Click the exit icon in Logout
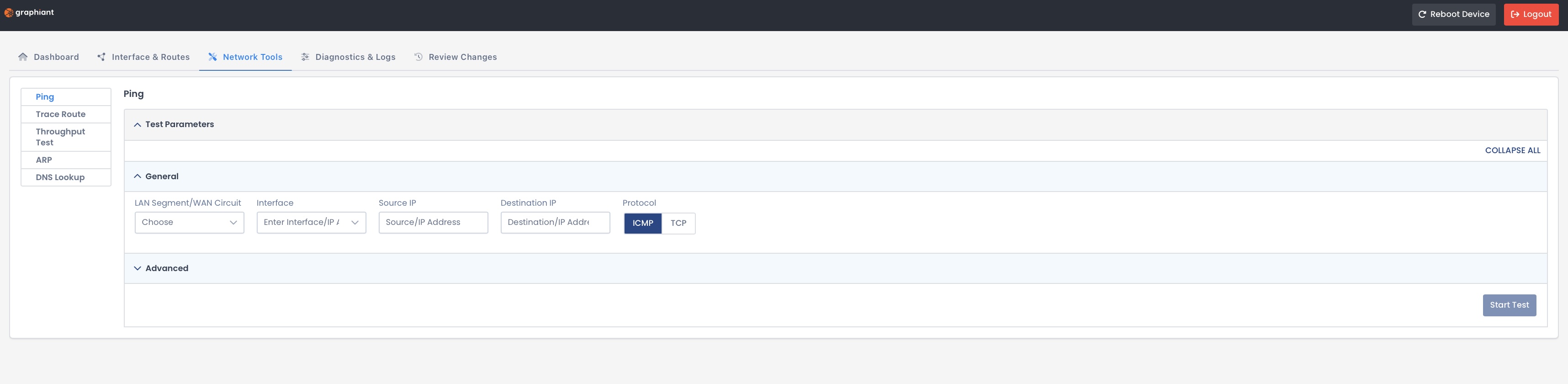This screenshot has width=1568, height=384. coord(1515,15)
